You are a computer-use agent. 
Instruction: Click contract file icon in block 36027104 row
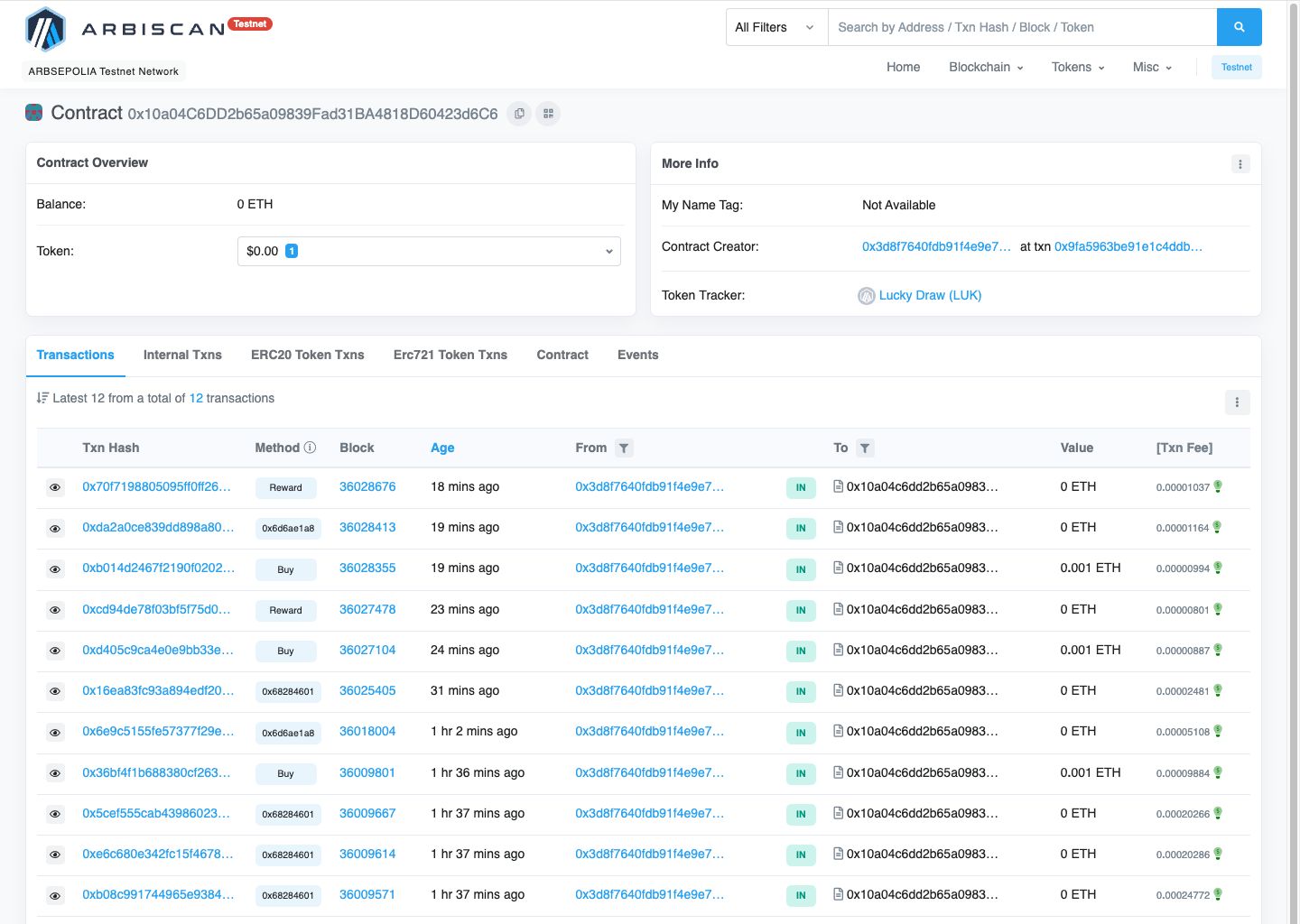[x=838, y=650]
